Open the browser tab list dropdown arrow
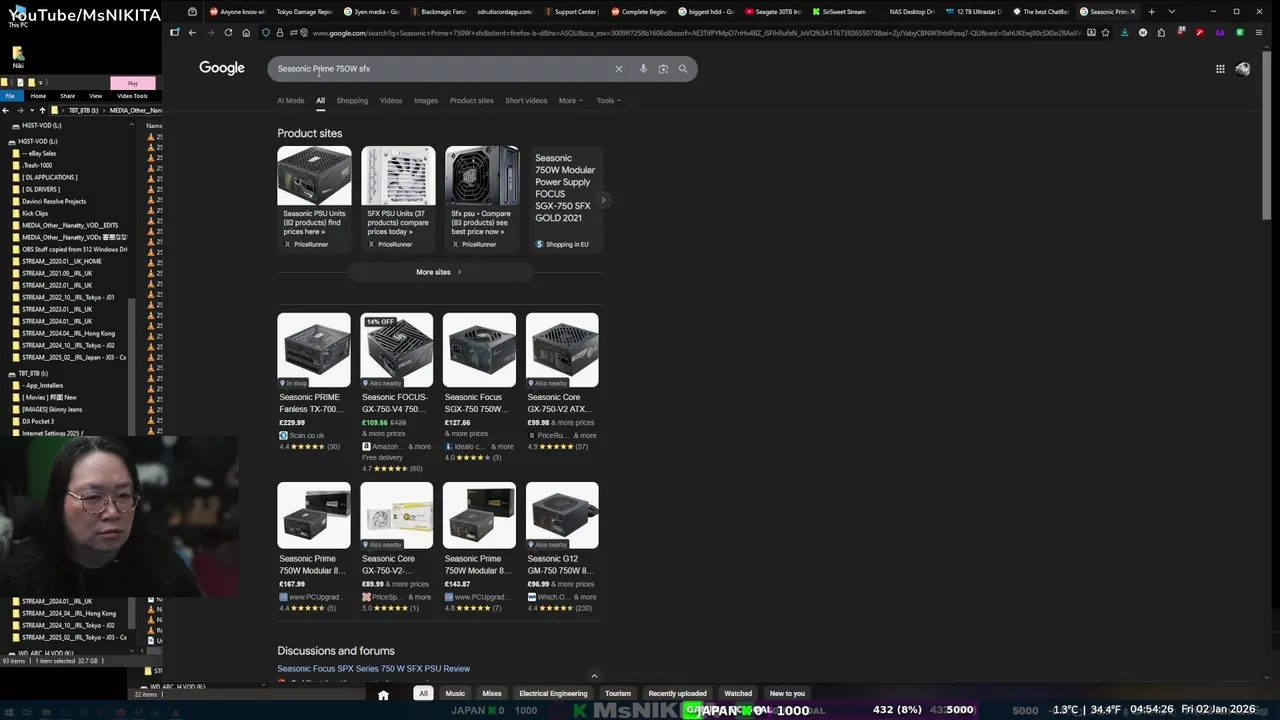The width and height of the screenshot is (1280, 720). [1171, 11]
